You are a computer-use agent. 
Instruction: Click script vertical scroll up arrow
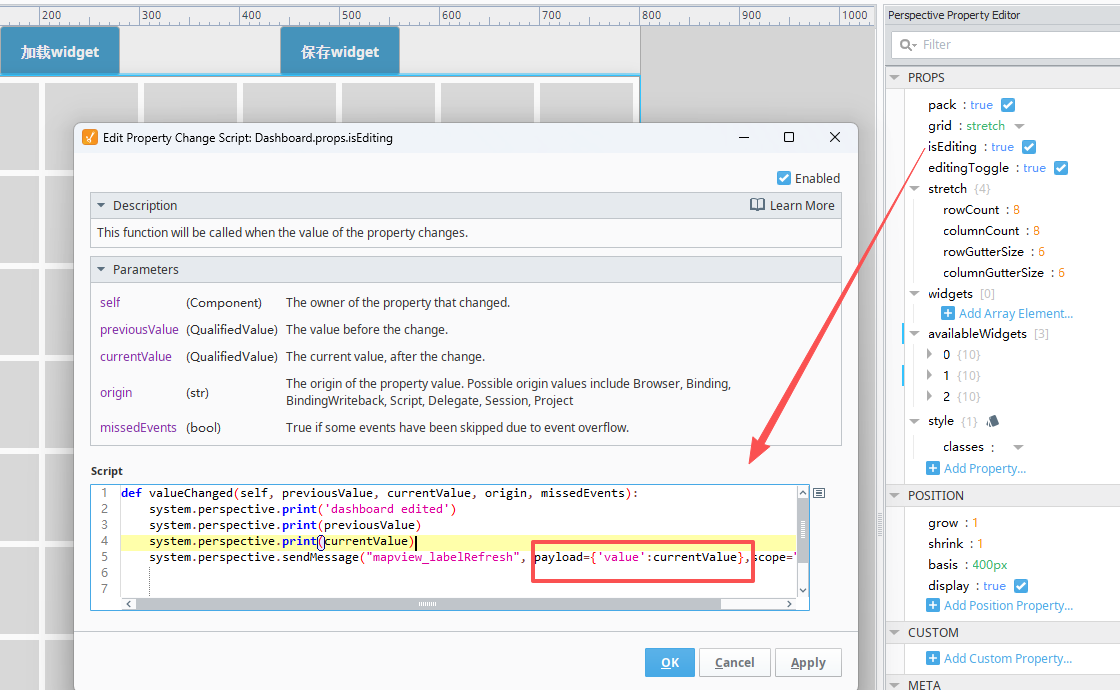coord(803,493)
